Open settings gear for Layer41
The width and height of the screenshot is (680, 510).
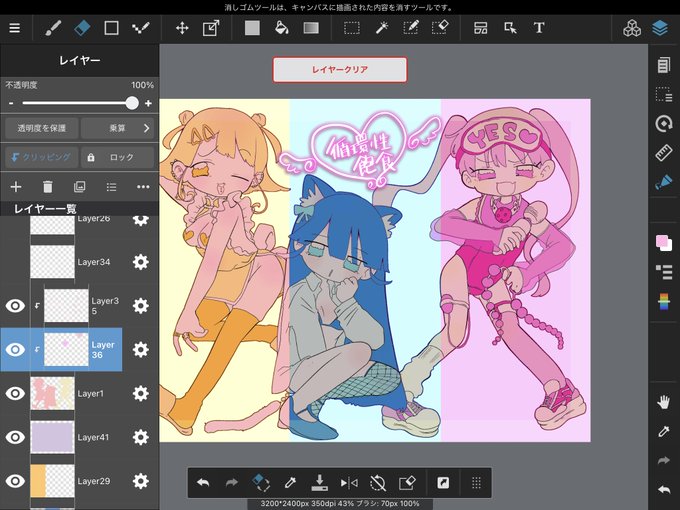141,437
